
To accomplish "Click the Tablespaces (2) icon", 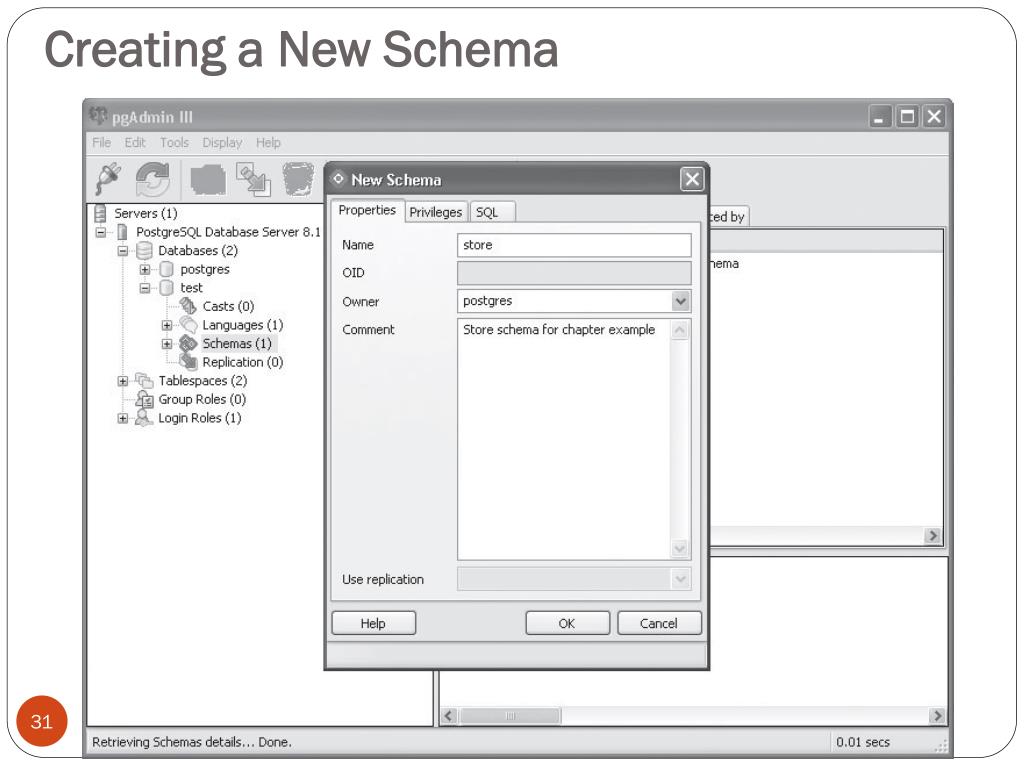I will pyautogui.click(x=144, y=380).
